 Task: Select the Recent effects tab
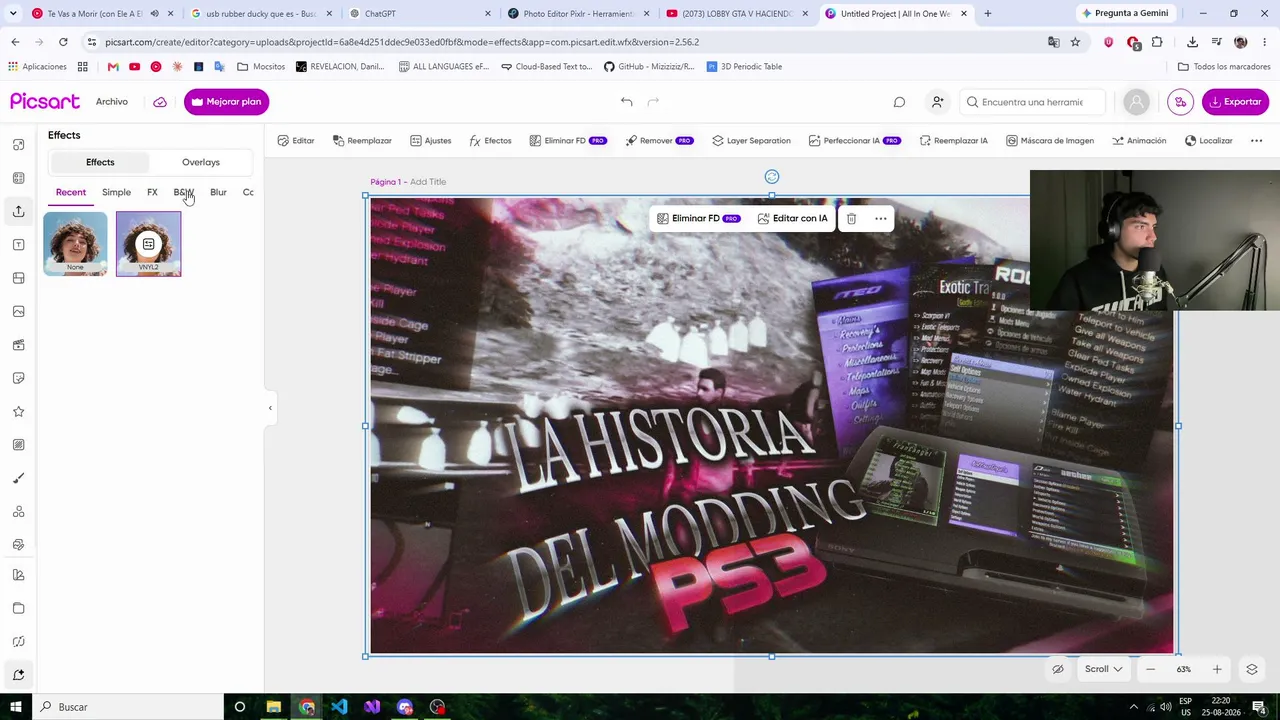(71, 192)
